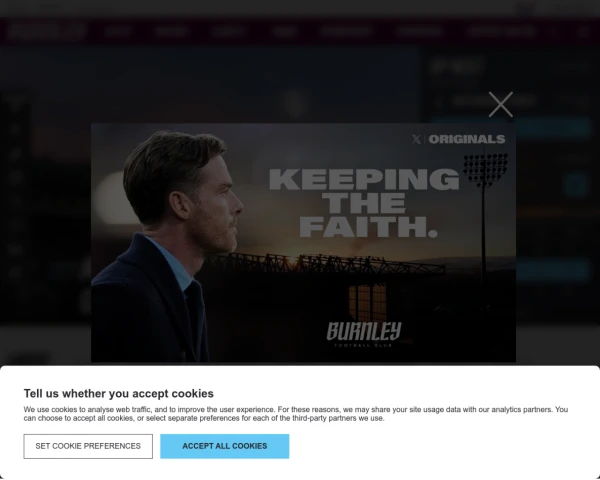Click the Burnley Football Club logo in promo
600x480 pixels.
[364, 334]
